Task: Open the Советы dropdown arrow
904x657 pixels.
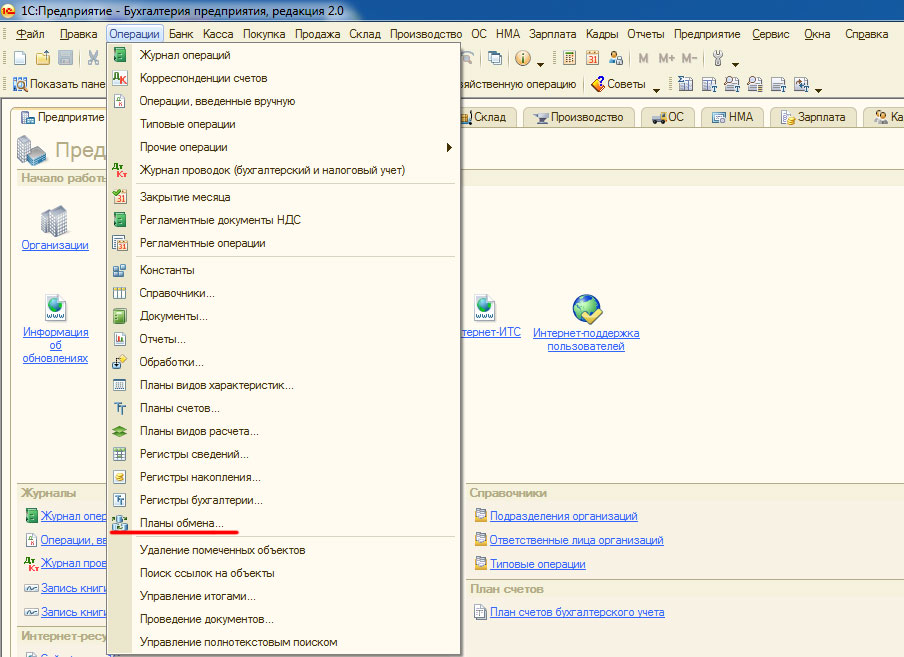Action: pos(656,87)
